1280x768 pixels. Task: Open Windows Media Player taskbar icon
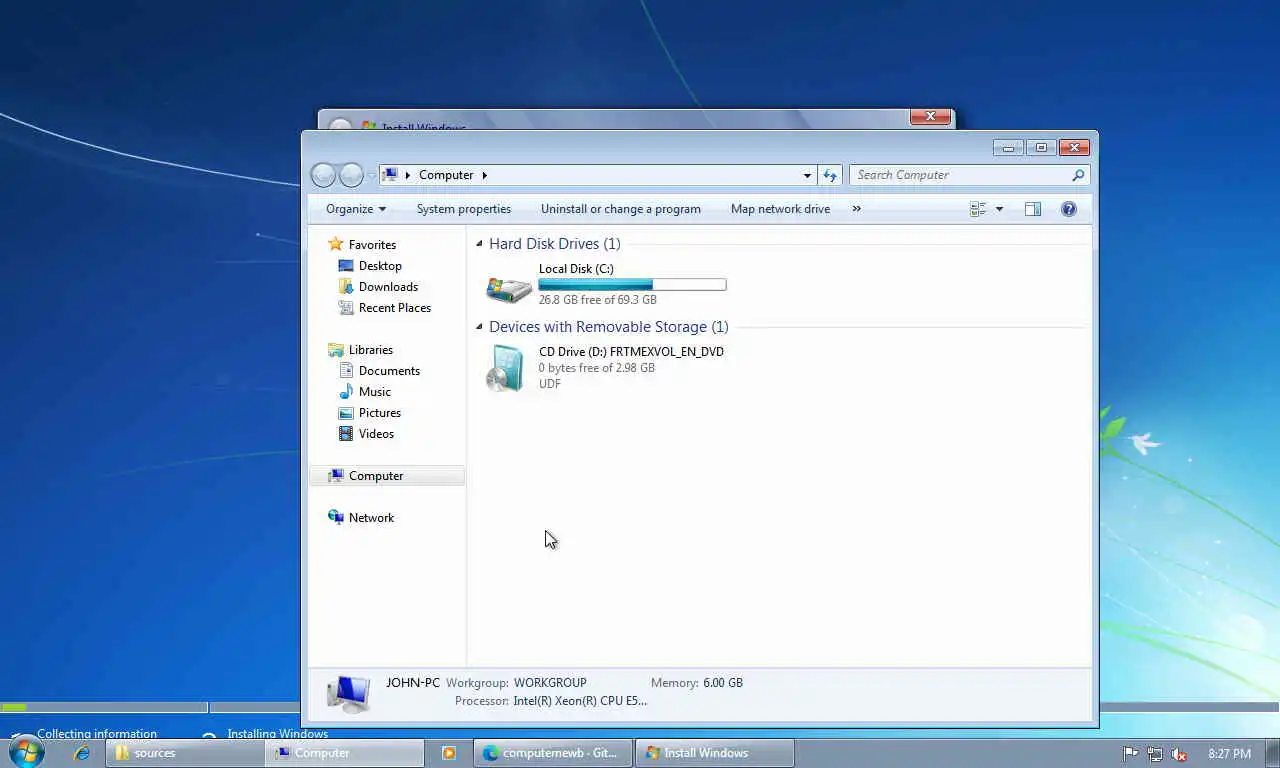[x=449, y=753]
